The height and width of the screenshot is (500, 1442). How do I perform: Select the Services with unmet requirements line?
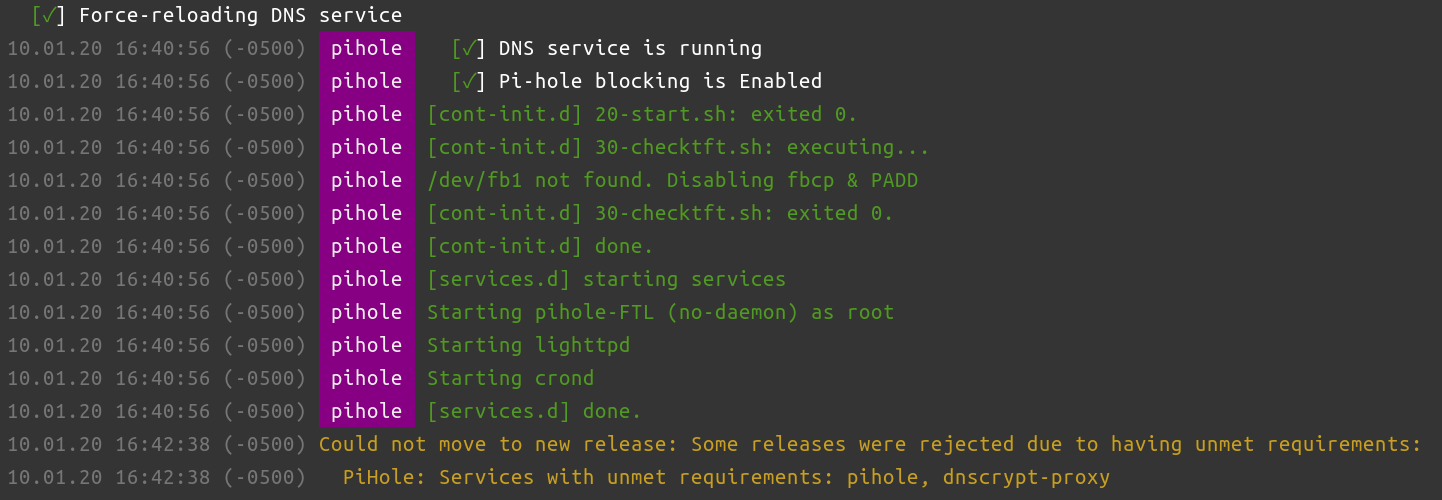[x=726, y=477]
